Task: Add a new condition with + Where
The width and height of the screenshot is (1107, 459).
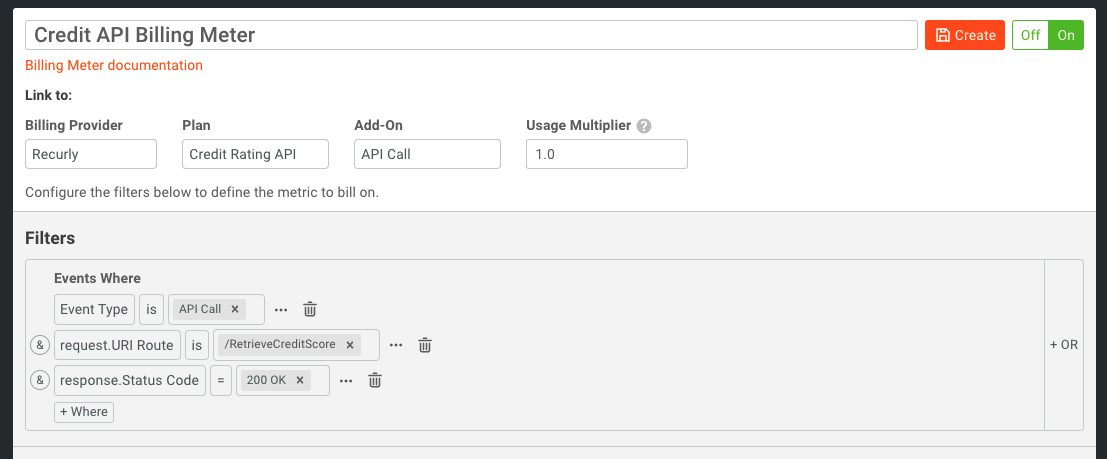Action: coord(84,412)
